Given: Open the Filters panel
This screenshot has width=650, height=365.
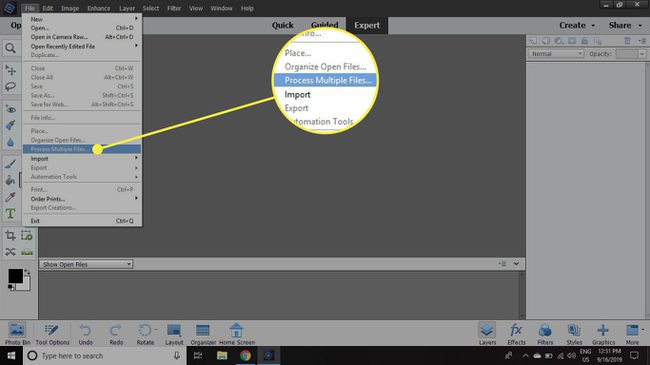Looking at the screenshot, I should (545, 334).
